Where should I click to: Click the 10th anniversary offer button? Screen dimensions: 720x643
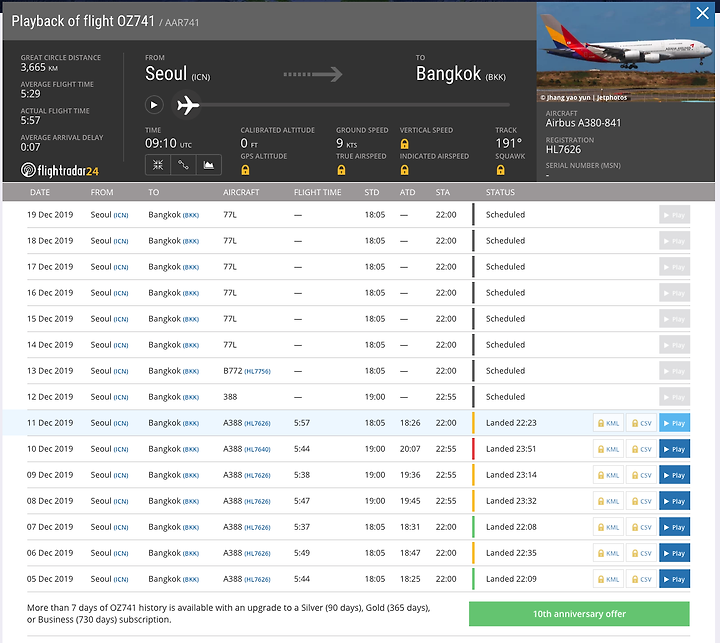coord(579,614)
